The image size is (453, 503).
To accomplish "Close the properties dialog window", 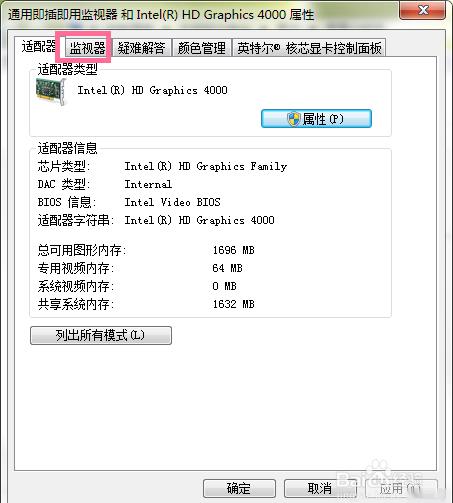I will click(422, 10).
